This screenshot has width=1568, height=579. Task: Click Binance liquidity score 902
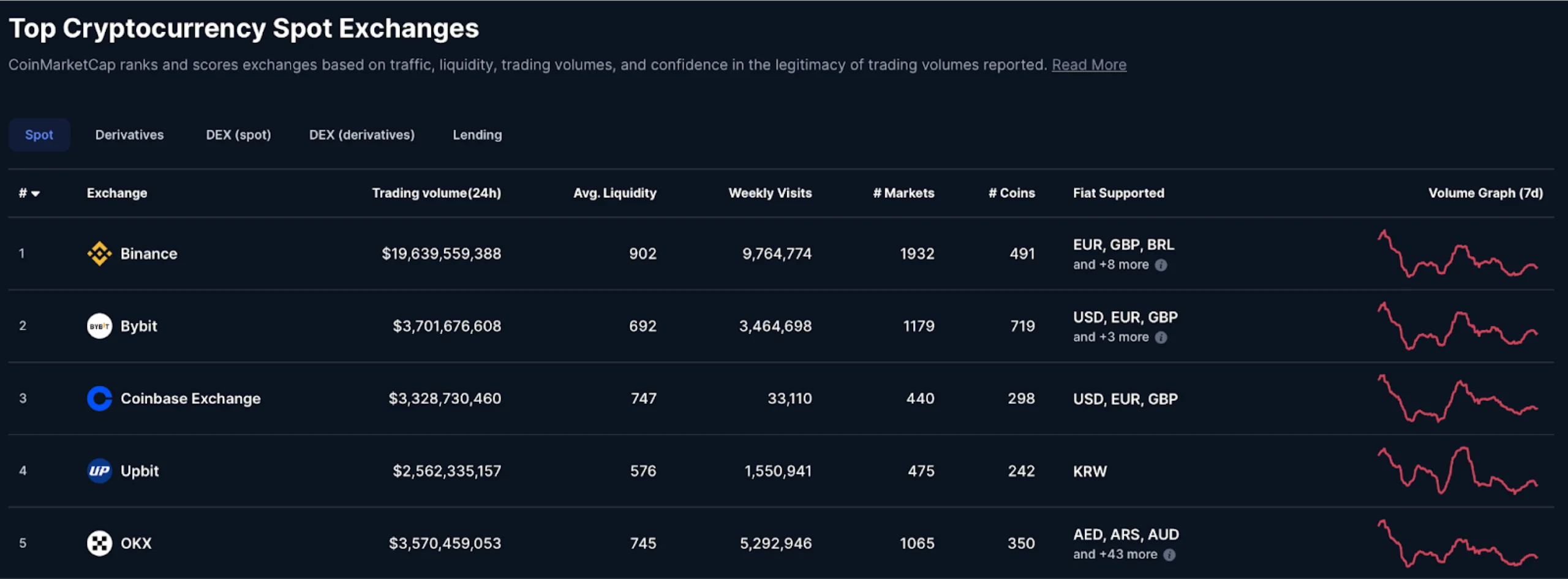[643, 254]
